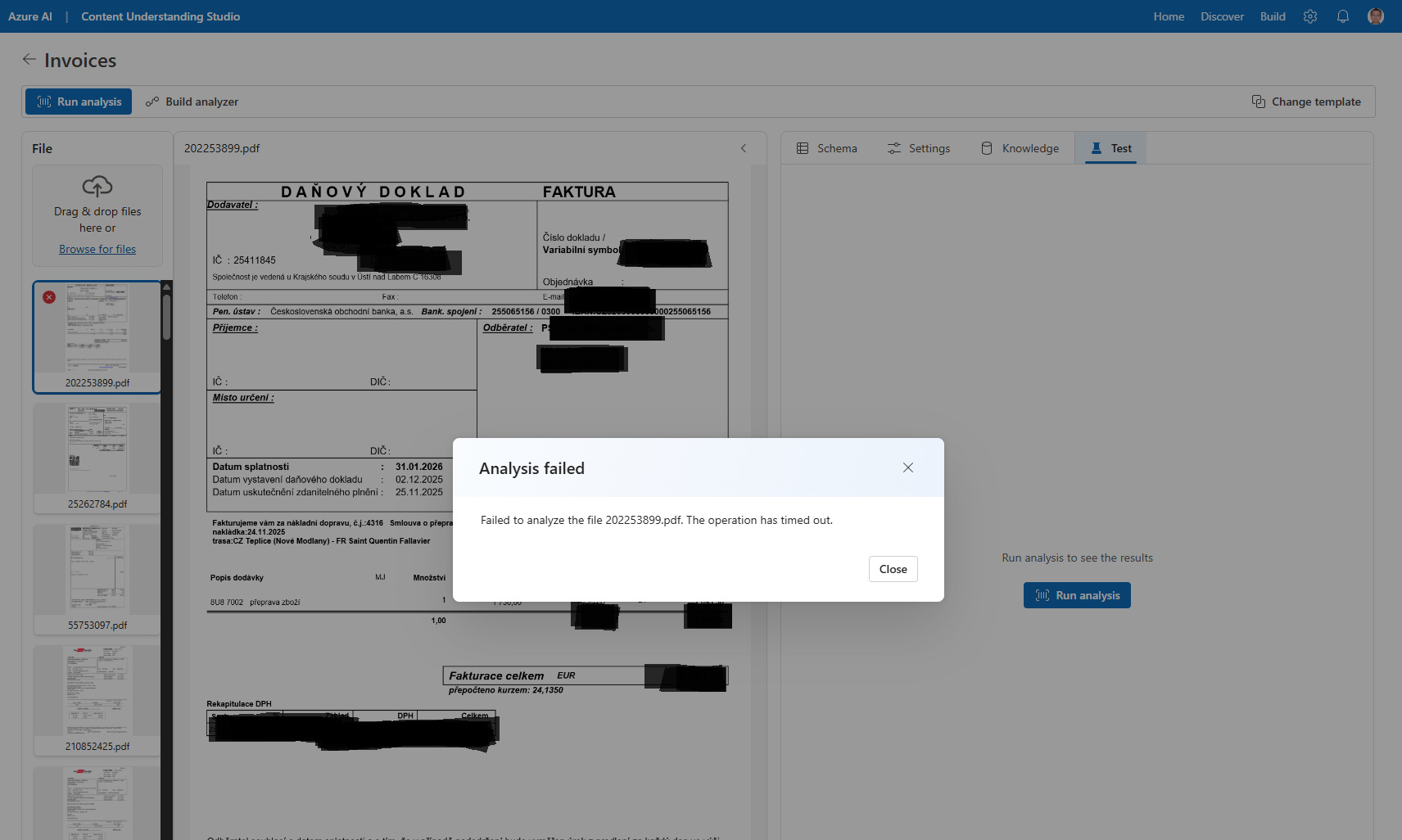Select the 202253899.pdf thumbnail
This screenshot has width=1402, height=840.
(x=97, y=337)
